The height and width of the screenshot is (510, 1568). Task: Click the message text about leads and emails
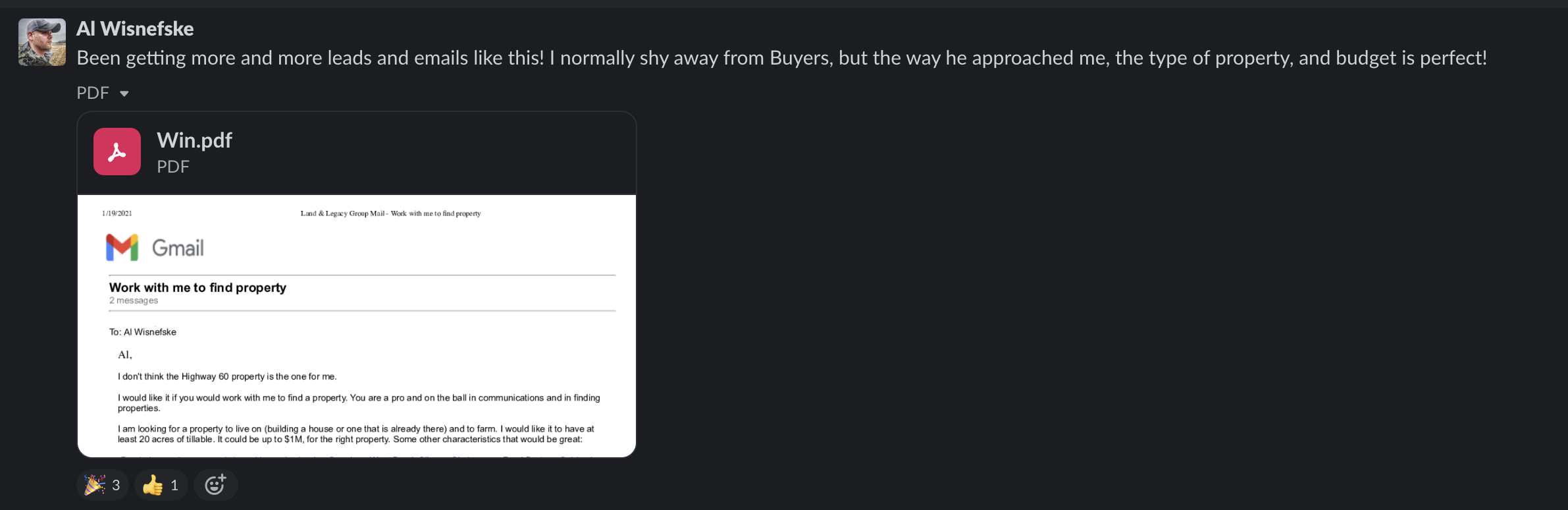[781, 58]
